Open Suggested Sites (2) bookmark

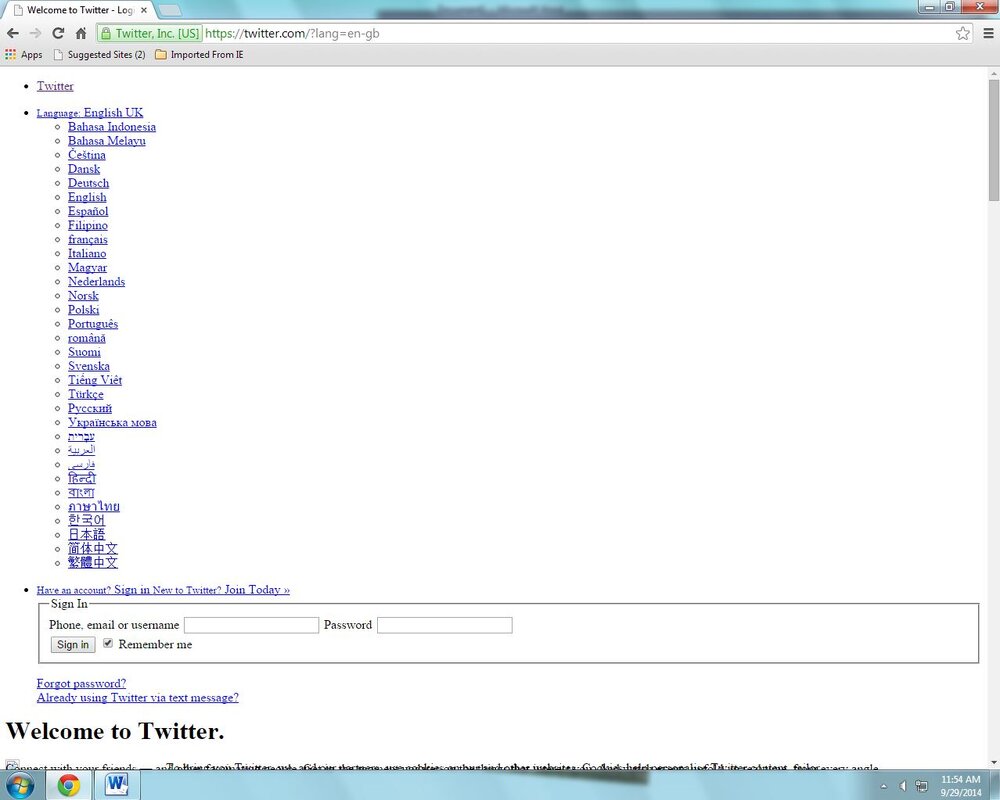[99, 55]
